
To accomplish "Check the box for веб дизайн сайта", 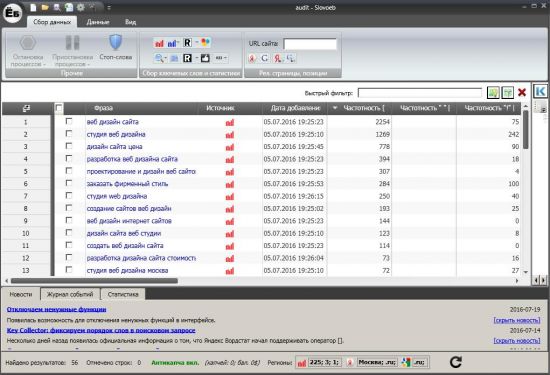I will tap(69, 121).
